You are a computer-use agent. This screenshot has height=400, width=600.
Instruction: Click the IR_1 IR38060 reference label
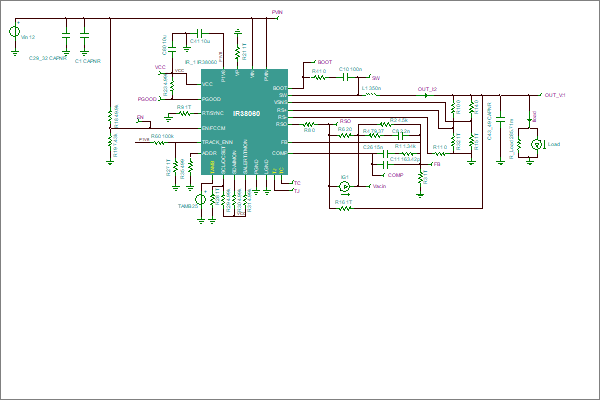pos(201,62)
